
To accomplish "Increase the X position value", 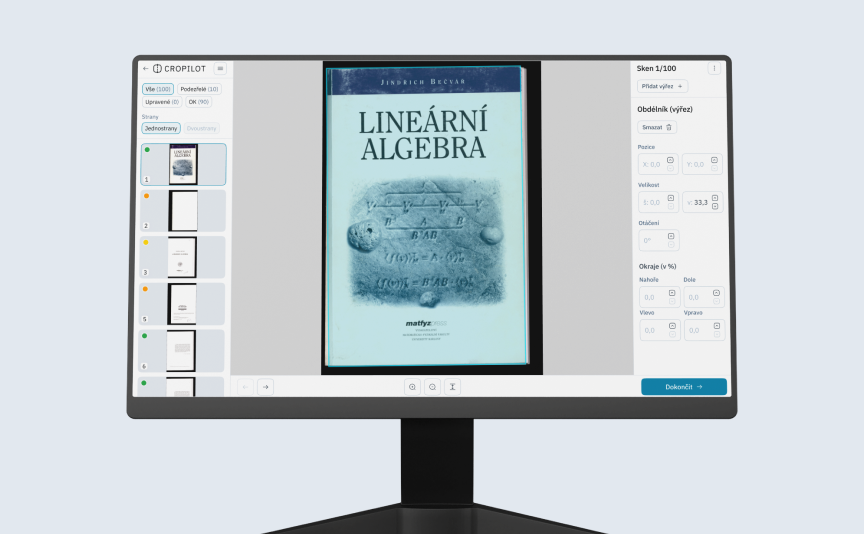I will (x=671, y=160).
